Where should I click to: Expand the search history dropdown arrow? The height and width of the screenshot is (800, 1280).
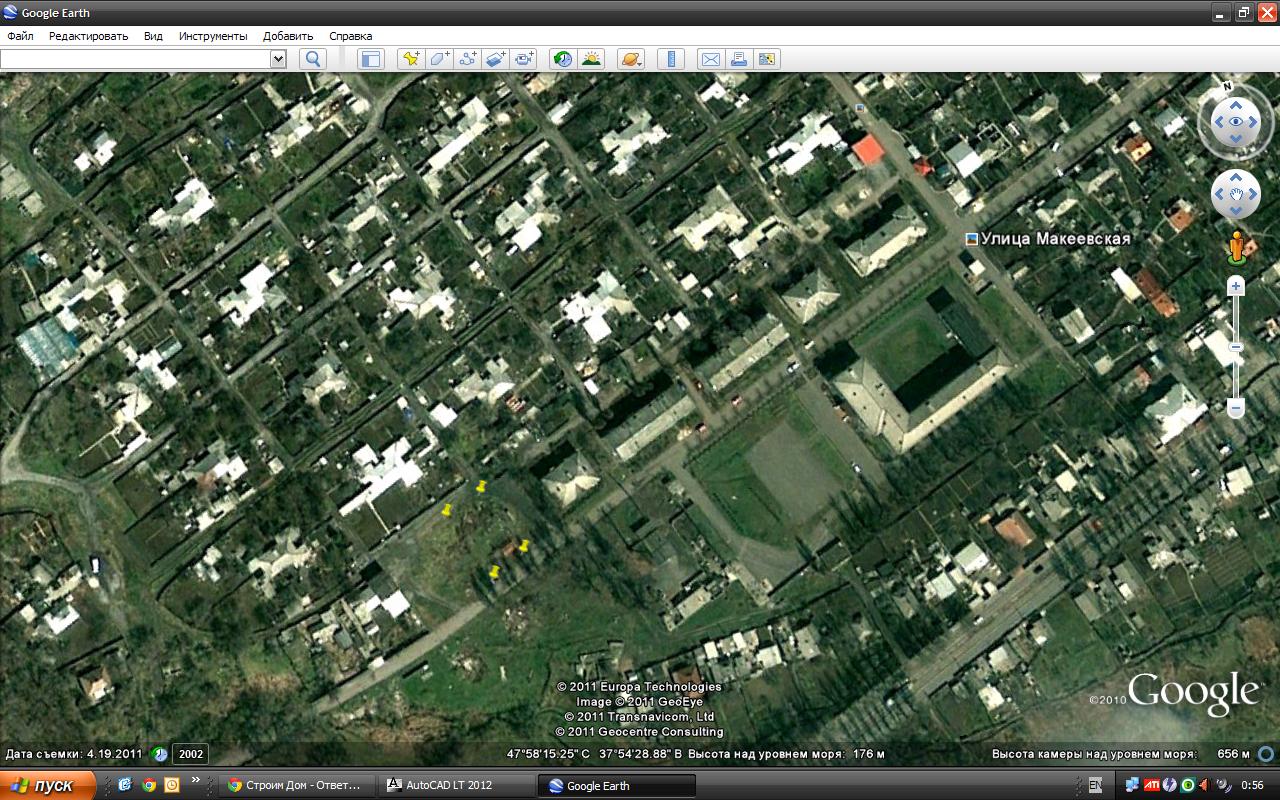pos(278,59)
